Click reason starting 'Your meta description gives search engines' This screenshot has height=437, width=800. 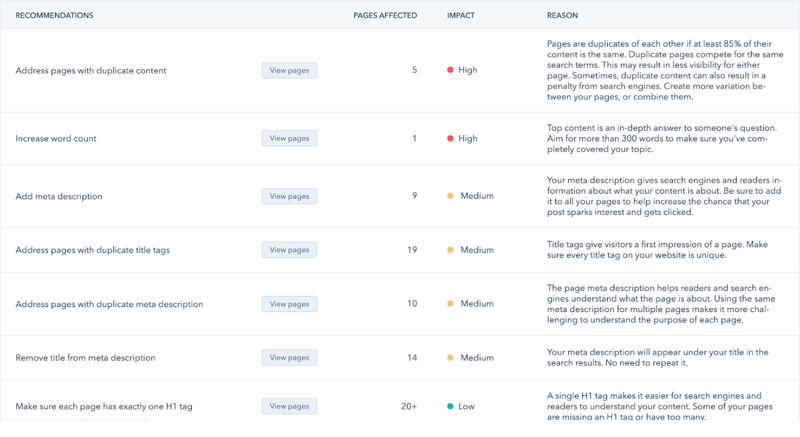(664, 196)
